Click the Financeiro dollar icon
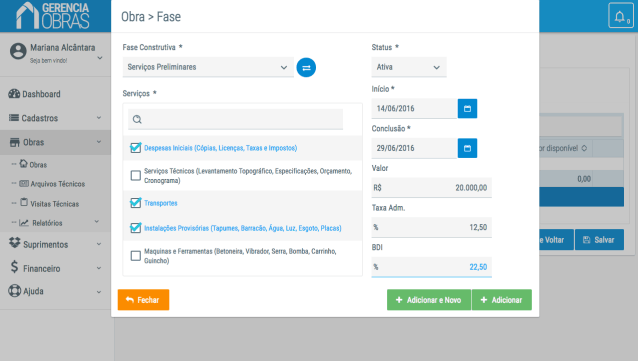This screenshot has width=638, height=361. 14,267
